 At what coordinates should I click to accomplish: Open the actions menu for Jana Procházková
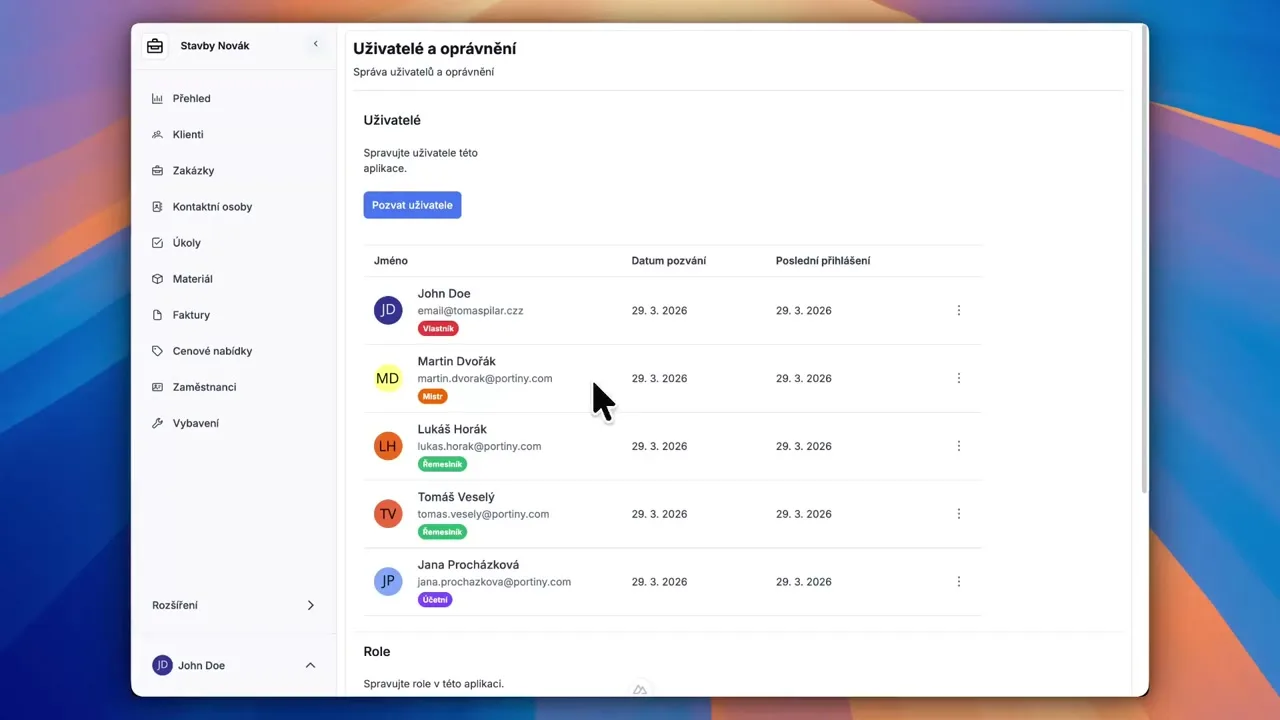coord(958,581)
